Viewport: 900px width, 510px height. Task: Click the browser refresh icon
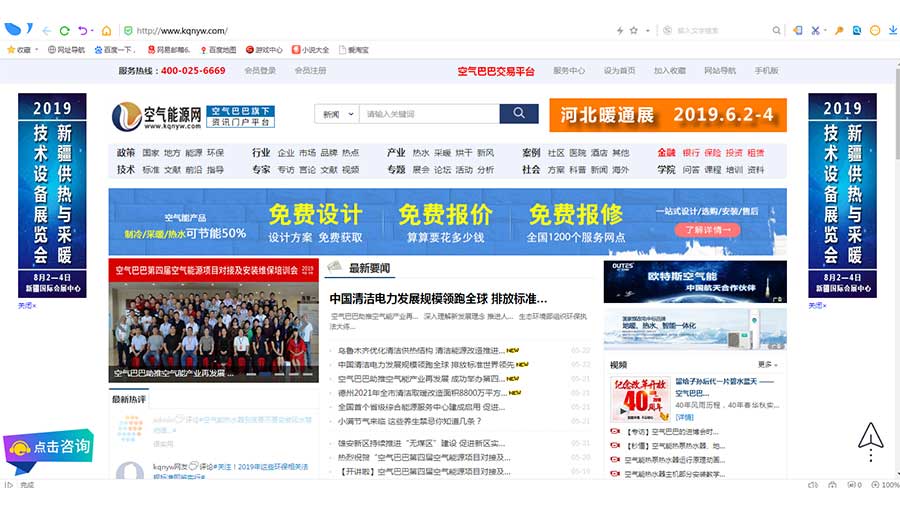[65, 31]
